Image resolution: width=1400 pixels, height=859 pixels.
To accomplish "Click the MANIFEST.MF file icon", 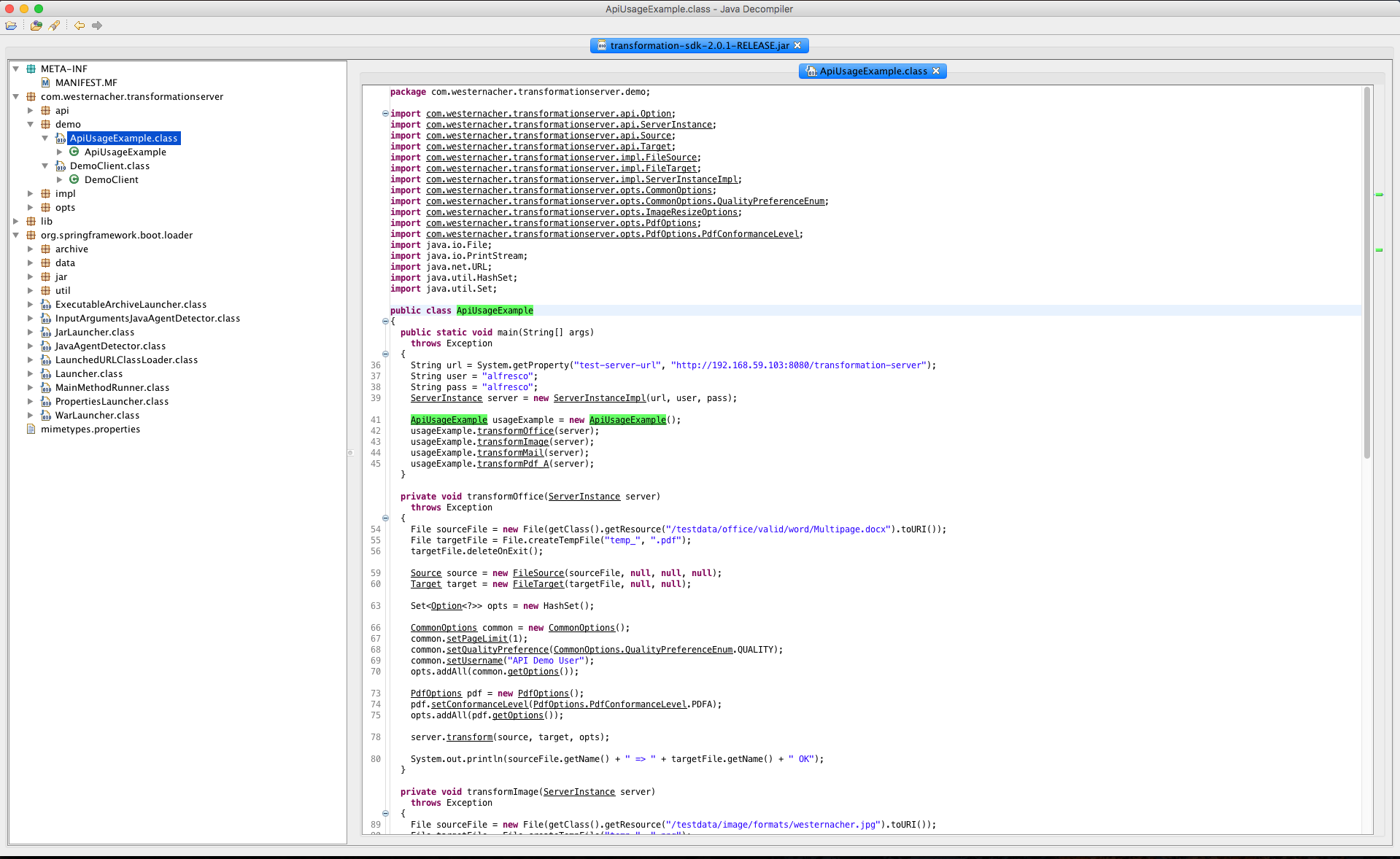I will pos(46,83).
